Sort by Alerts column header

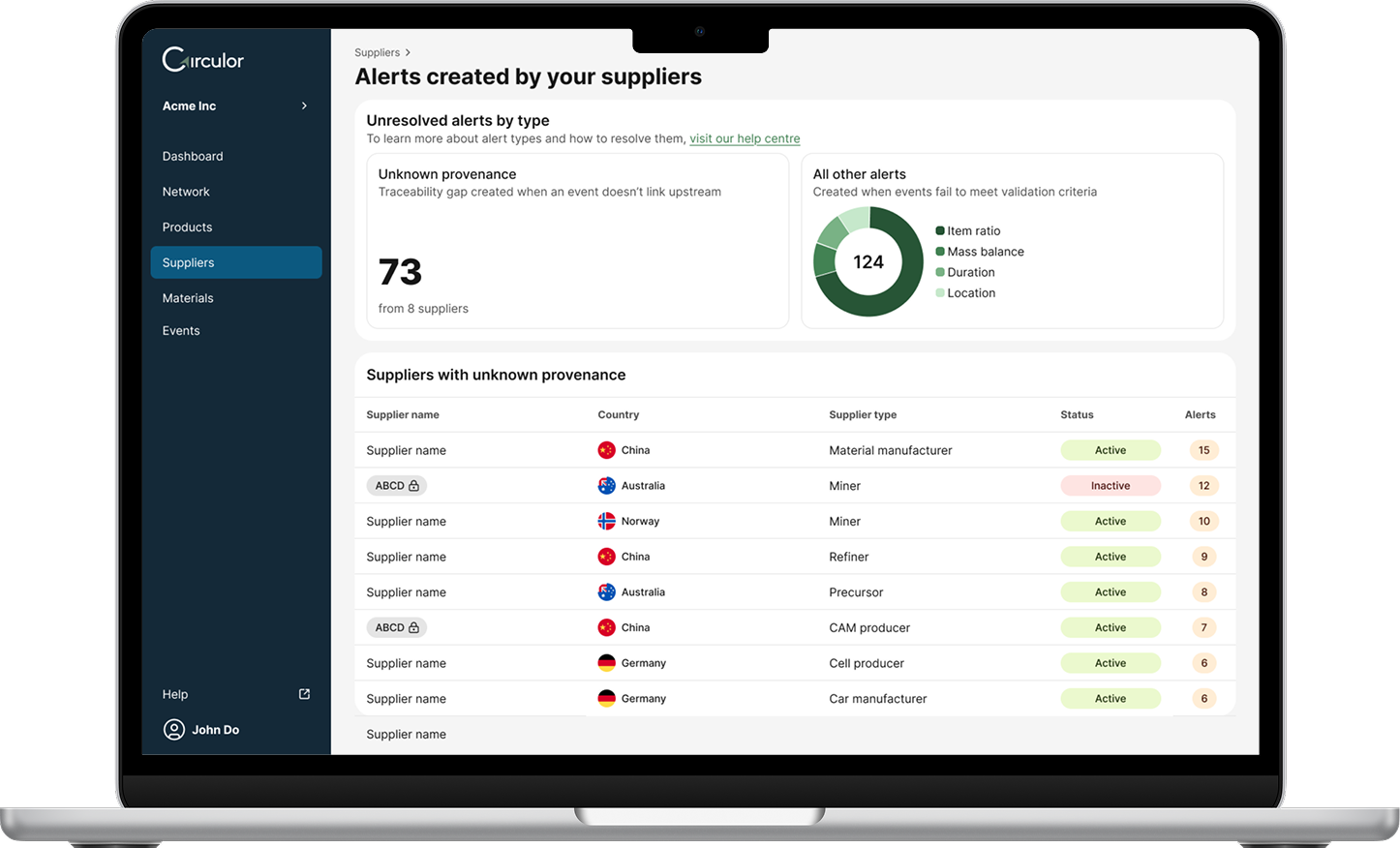pos(1200,414)
